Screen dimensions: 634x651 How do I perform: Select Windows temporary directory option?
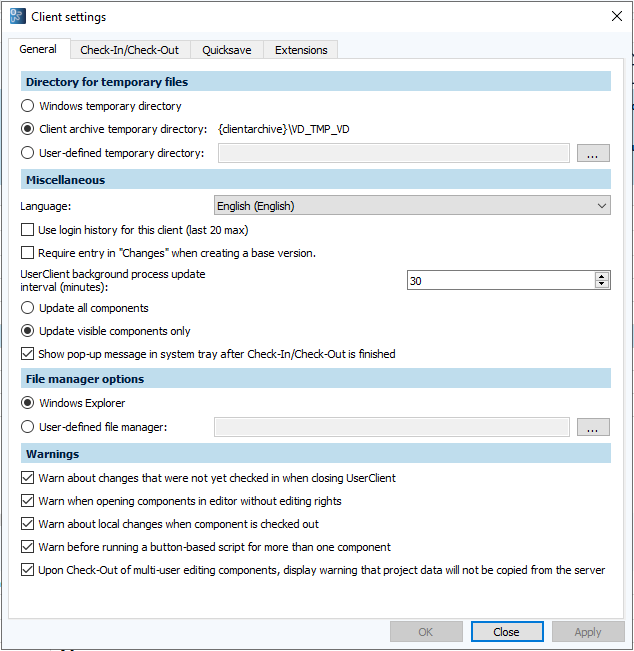pyautogui.click(x=28, y=106)
